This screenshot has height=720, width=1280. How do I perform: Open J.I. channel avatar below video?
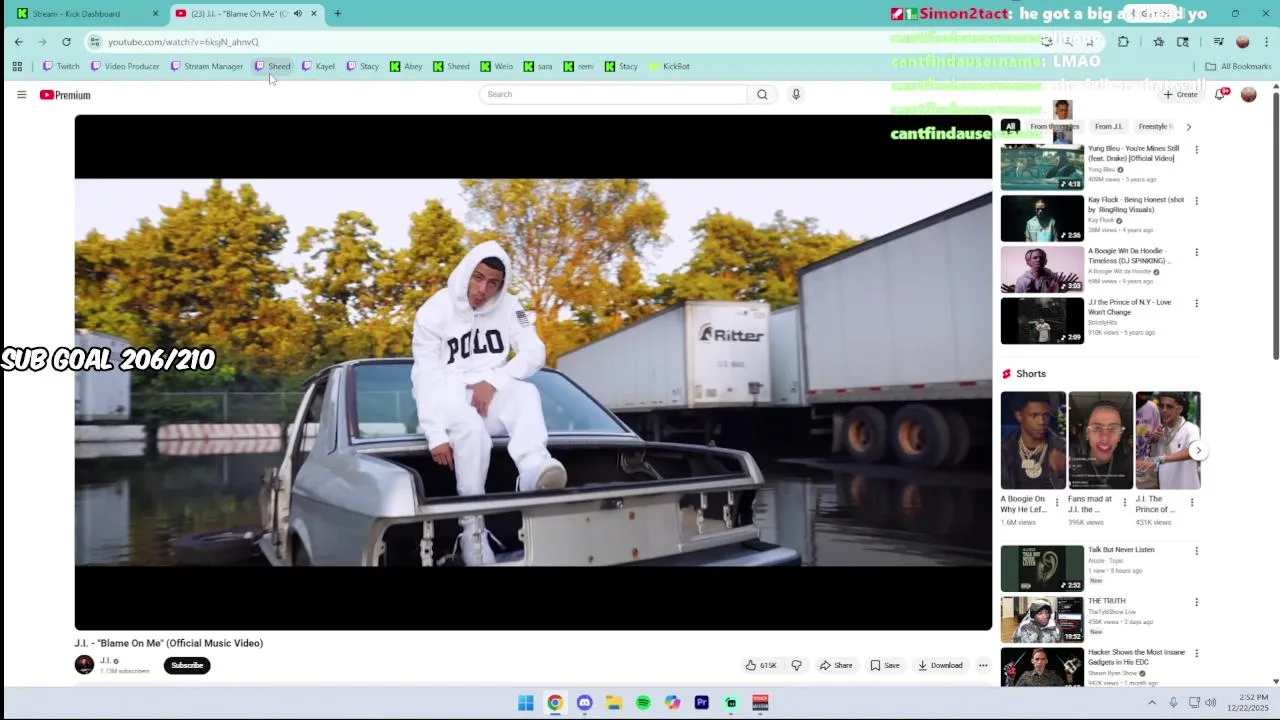click(84, 665)
